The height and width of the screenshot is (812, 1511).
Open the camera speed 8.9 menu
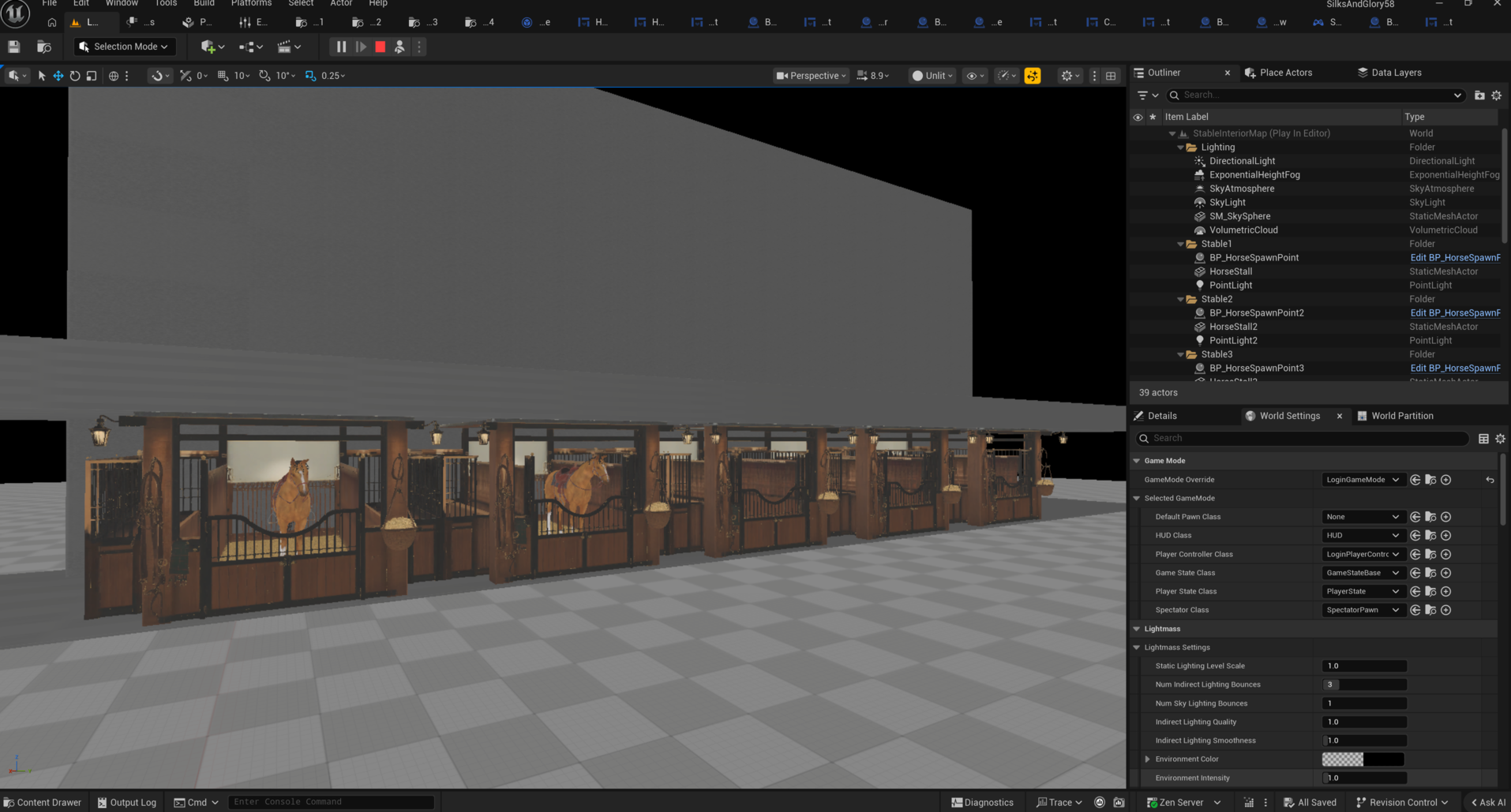873,76
